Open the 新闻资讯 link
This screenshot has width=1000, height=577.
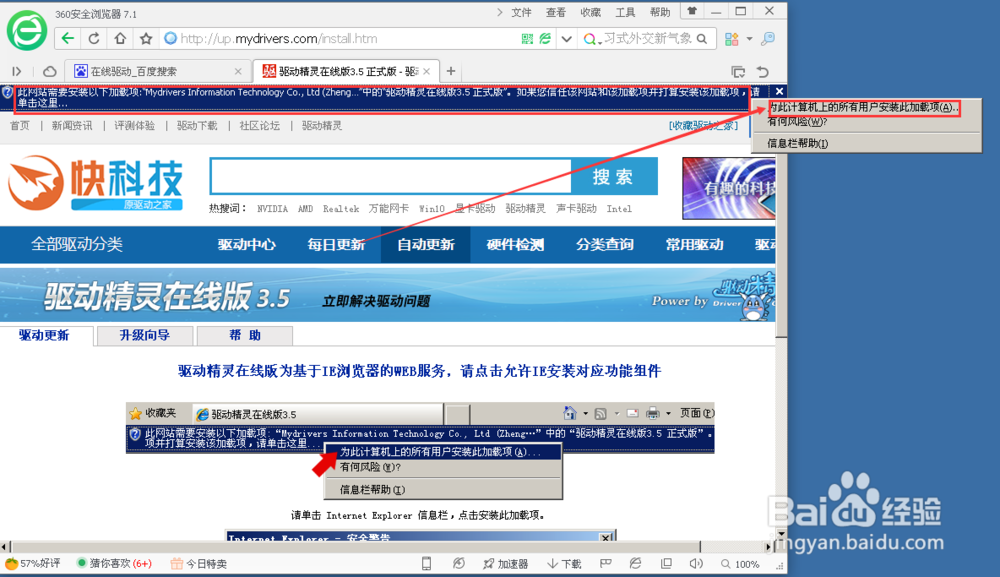(x=72, y=126)
